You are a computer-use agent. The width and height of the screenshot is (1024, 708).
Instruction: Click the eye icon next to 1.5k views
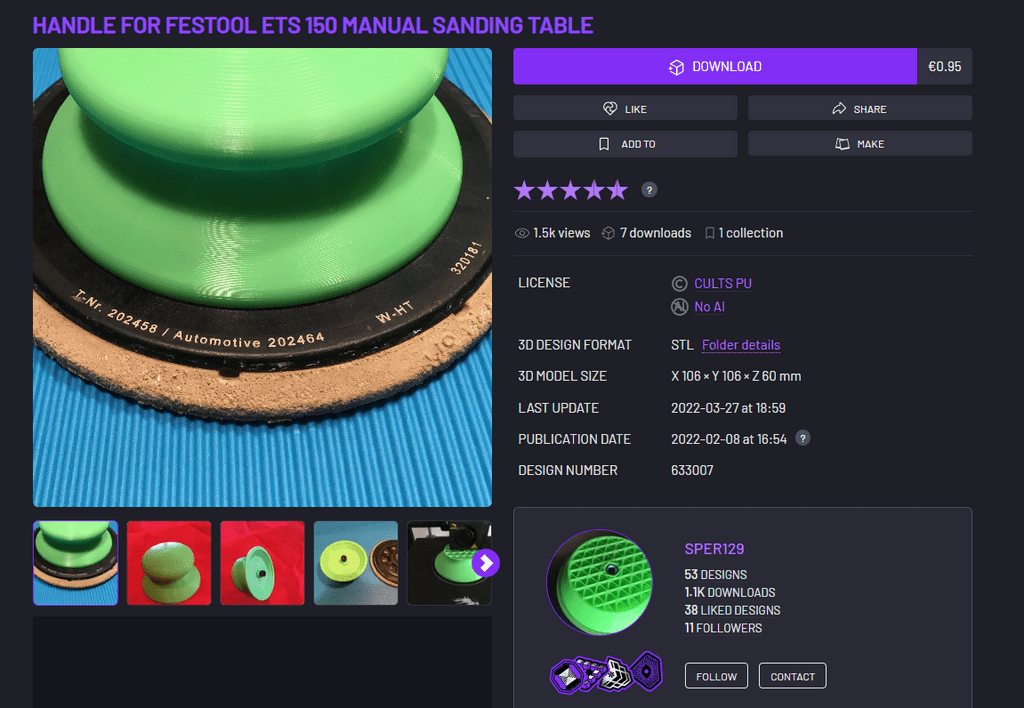tap(522, 233)
